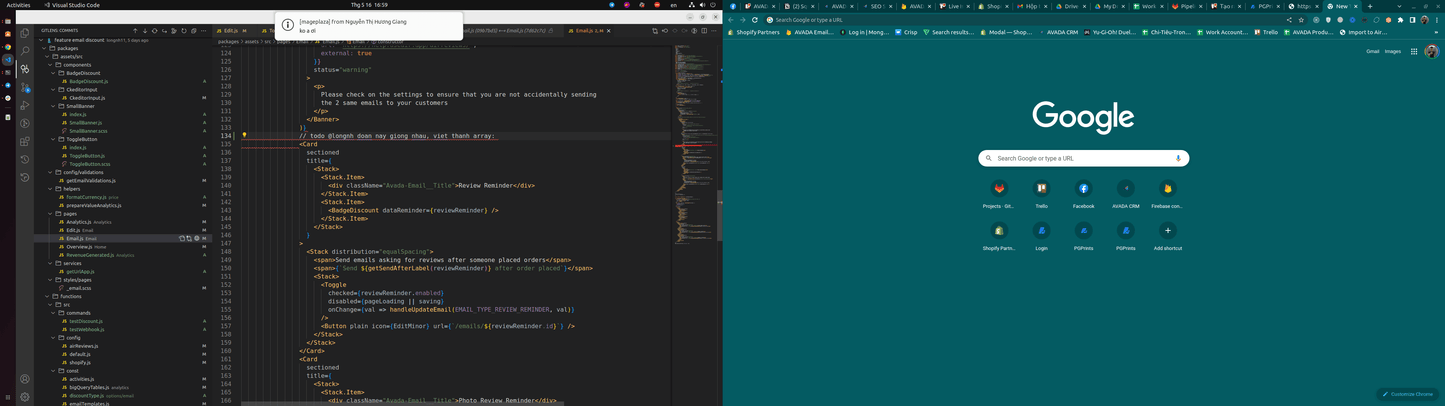Open the Extensions view in activity bar
Image resolution: width=1445 pixels, height=406 pixels.
tap(25, 142)
